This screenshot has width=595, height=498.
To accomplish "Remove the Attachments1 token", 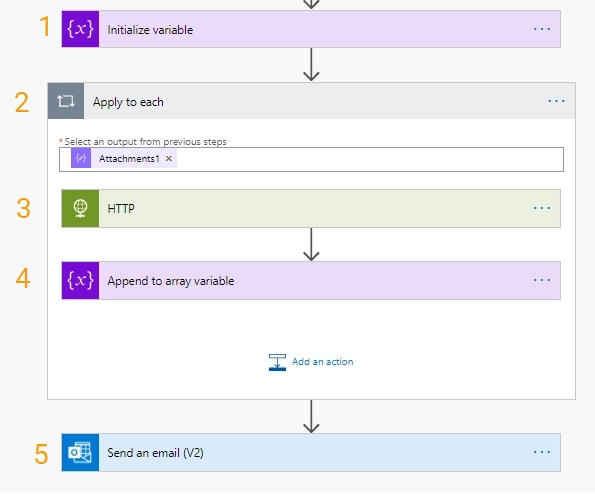I will pos(169,159).
